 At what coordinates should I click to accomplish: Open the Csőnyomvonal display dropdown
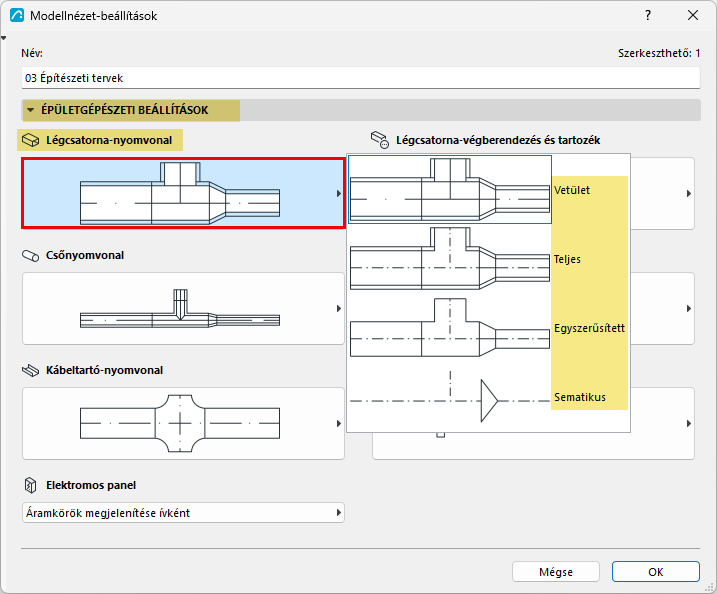click(183, 309)
